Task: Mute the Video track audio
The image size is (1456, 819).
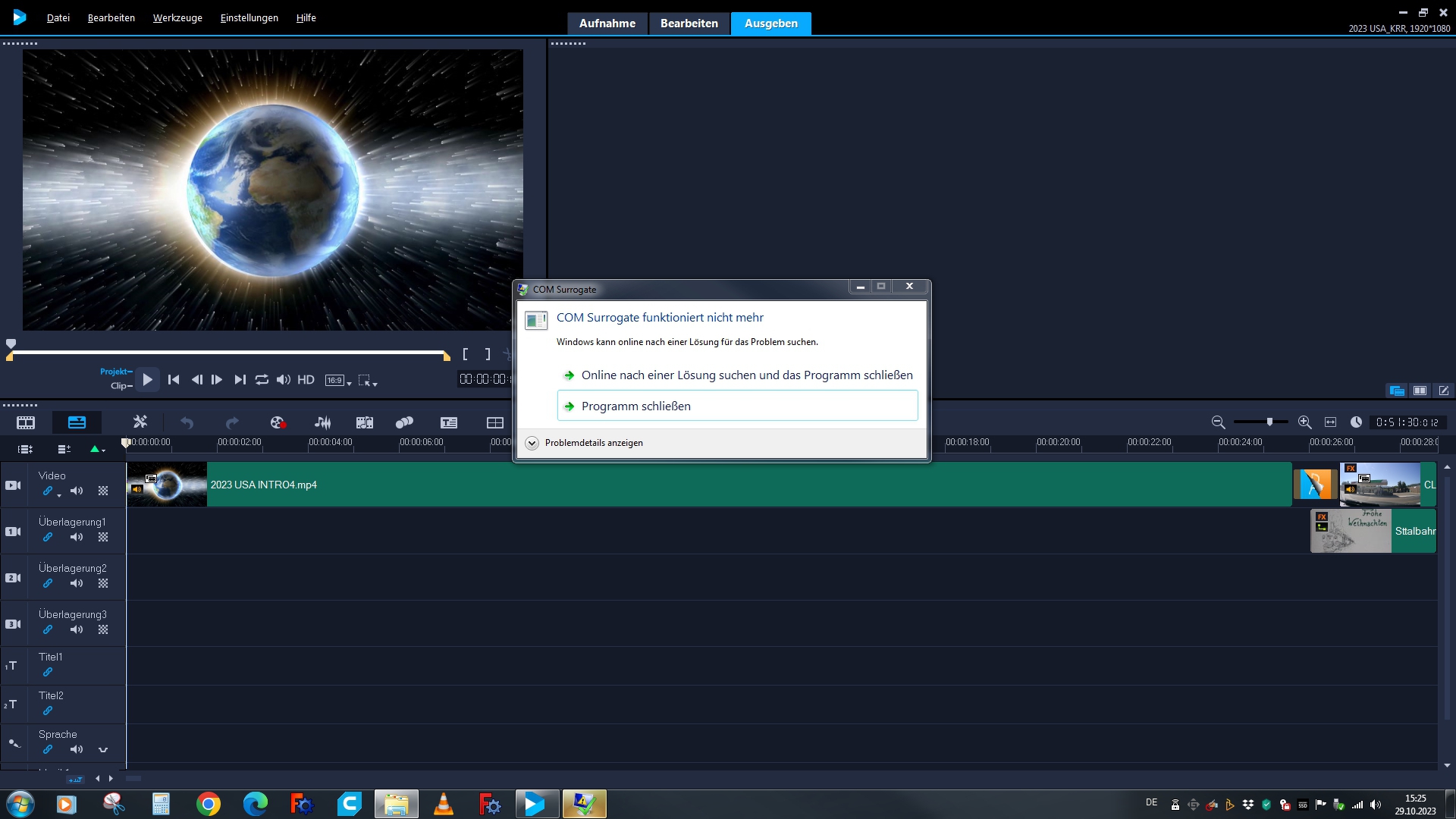Action: coord(77,491)
